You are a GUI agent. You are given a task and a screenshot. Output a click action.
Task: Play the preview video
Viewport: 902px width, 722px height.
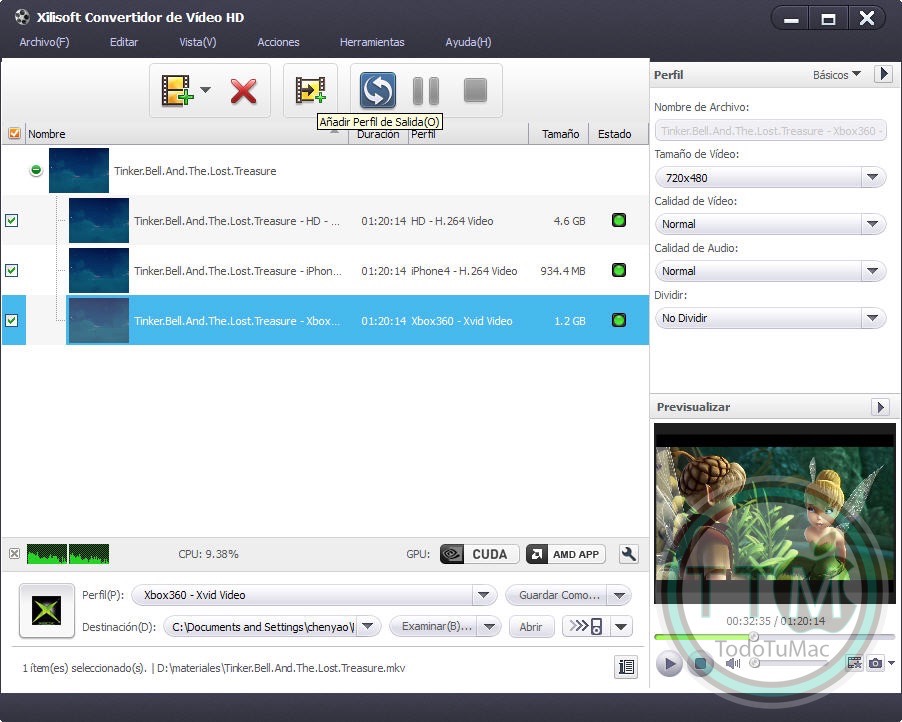click(669, 663)
